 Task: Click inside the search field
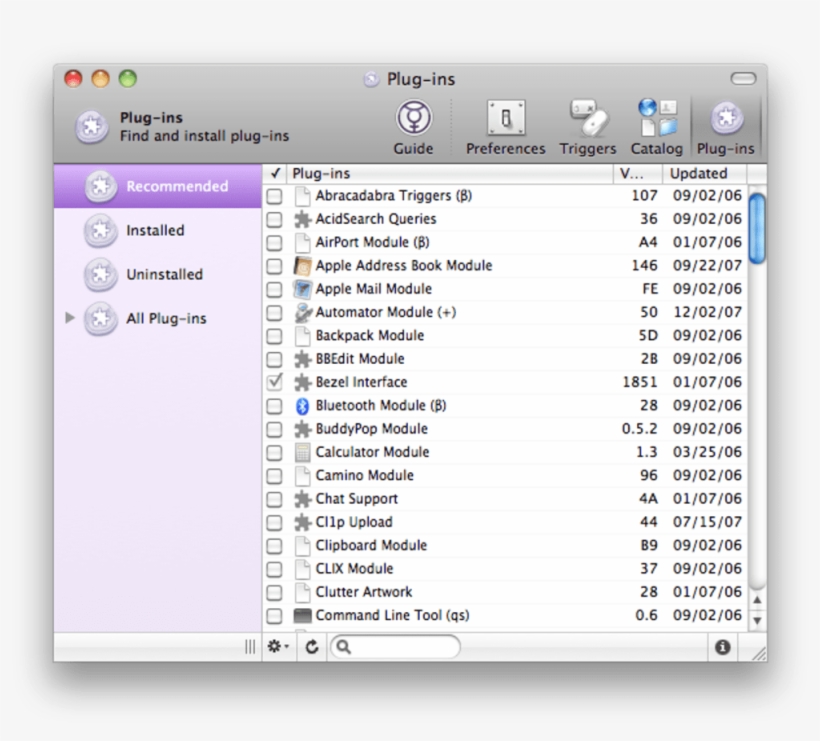pyautogui.click(x=400, y=647)
